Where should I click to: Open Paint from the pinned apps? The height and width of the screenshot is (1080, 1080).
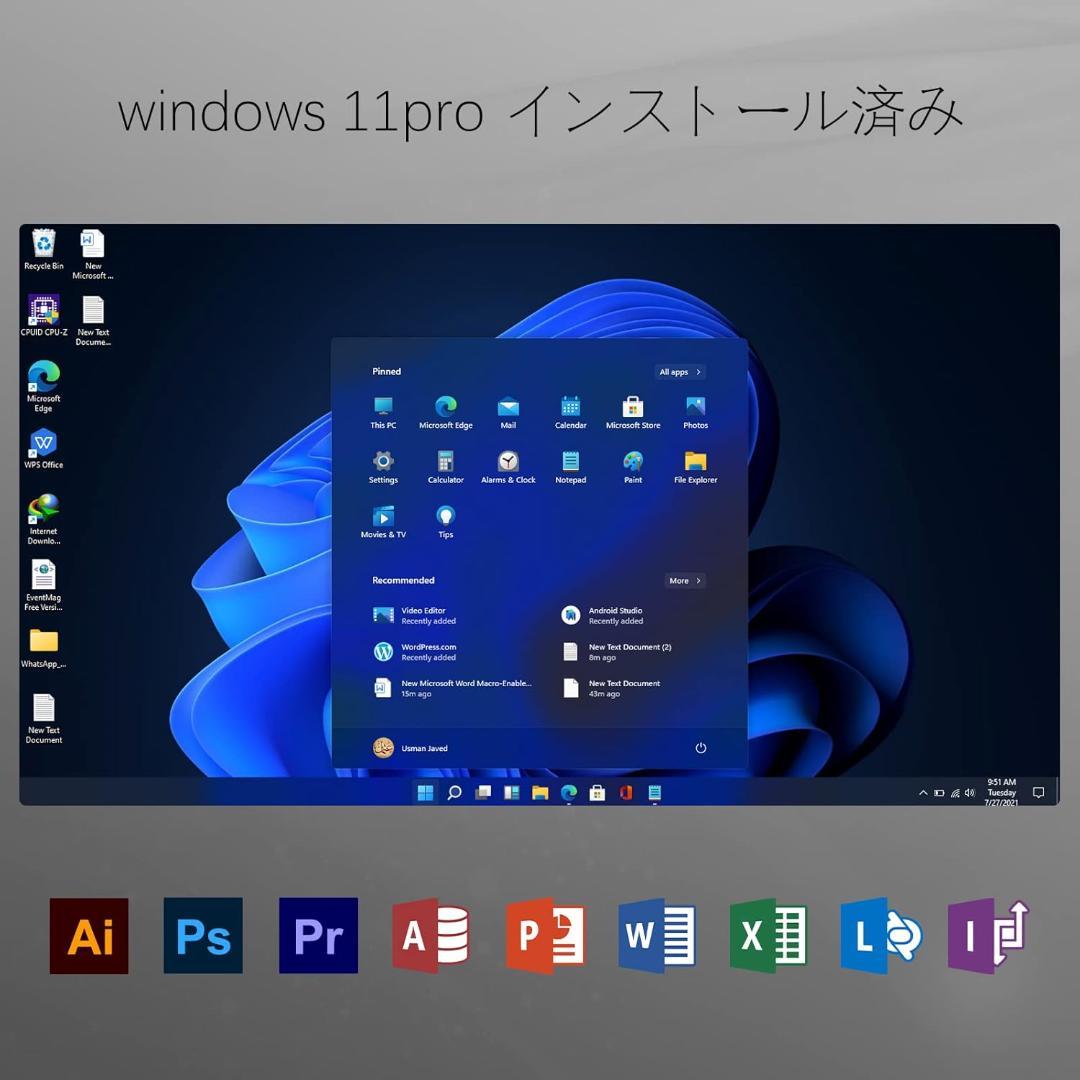coord(632,463)
